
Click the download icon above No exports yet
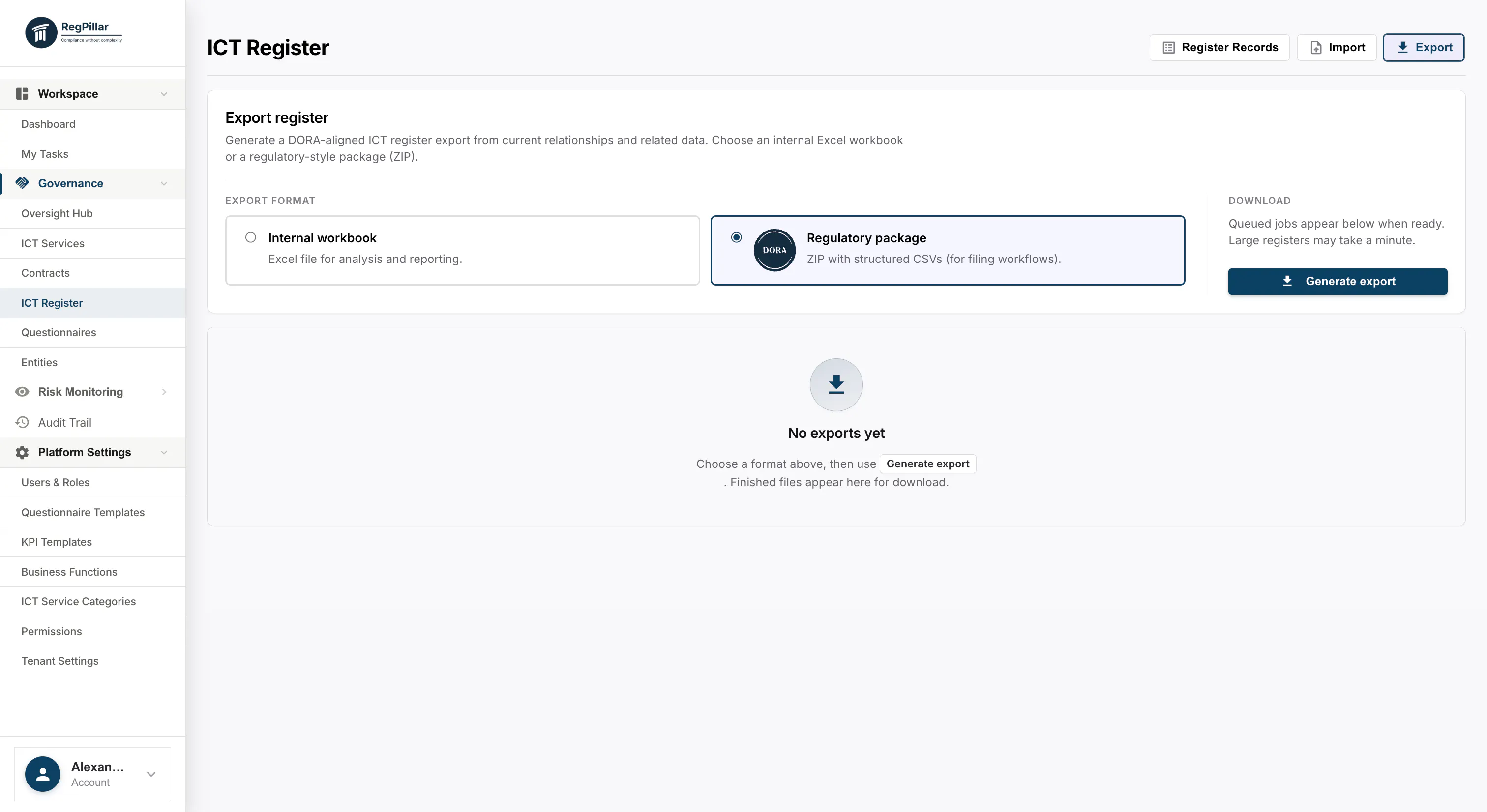click(836, 384)
